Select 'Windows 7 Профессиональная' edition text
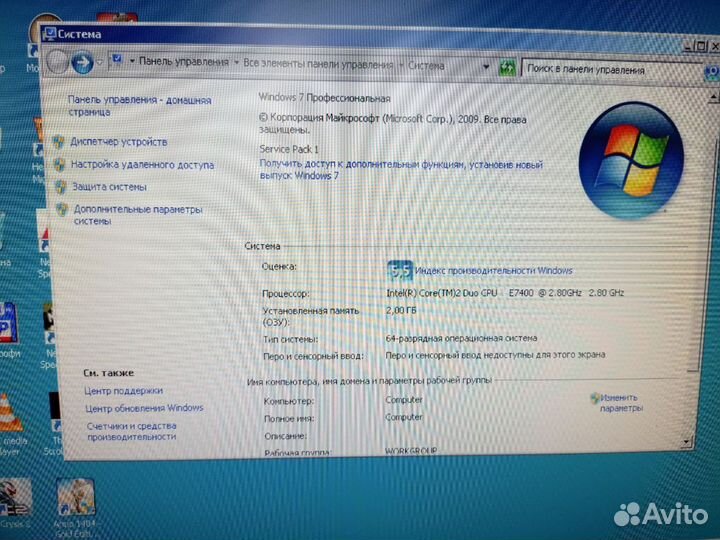720x540 pixels. click(324, 98)
